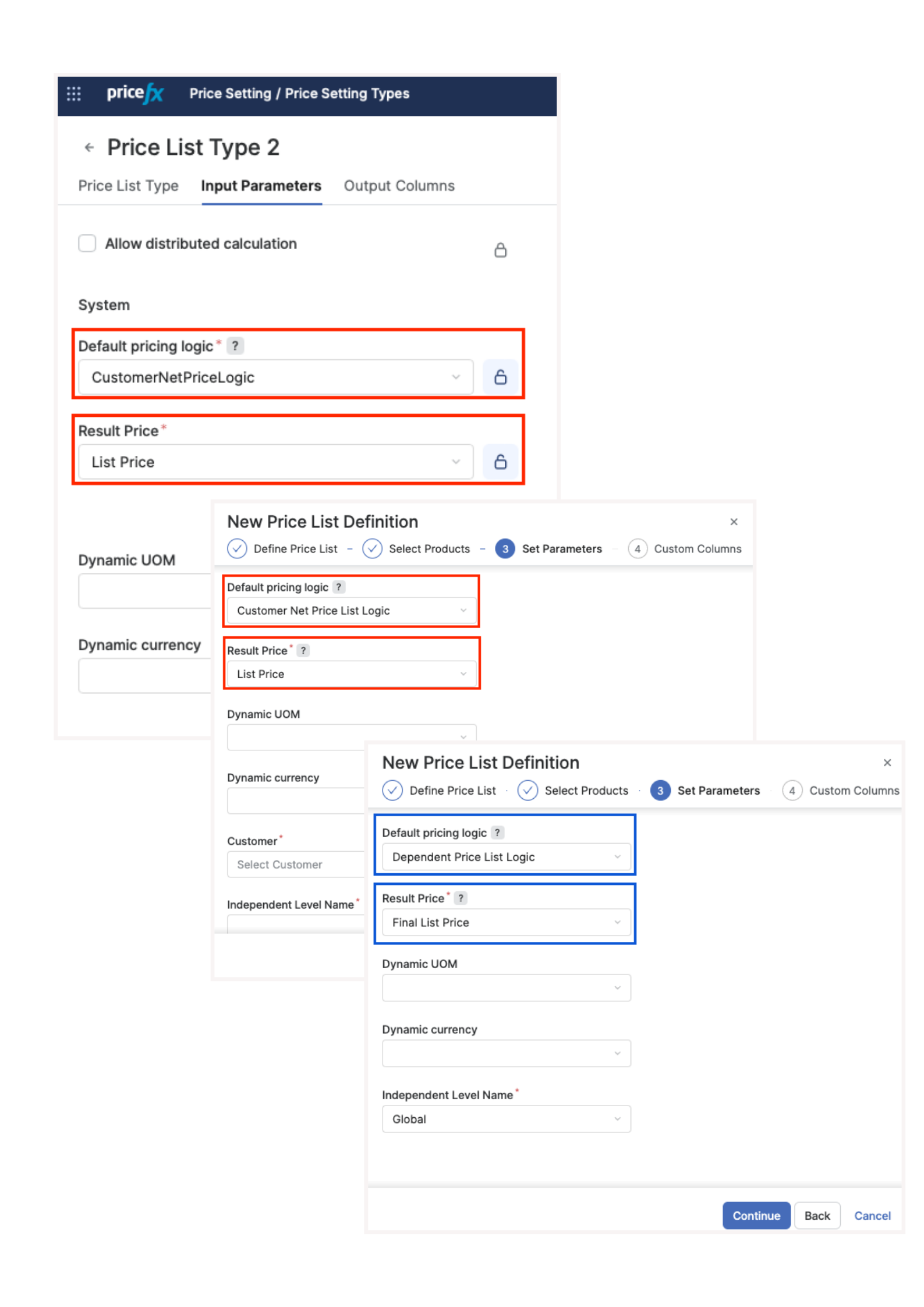This screenshot has width=924, height=1307.
Task: Toggle the lock next to List Price field
Action: click(x=500, y=462)
